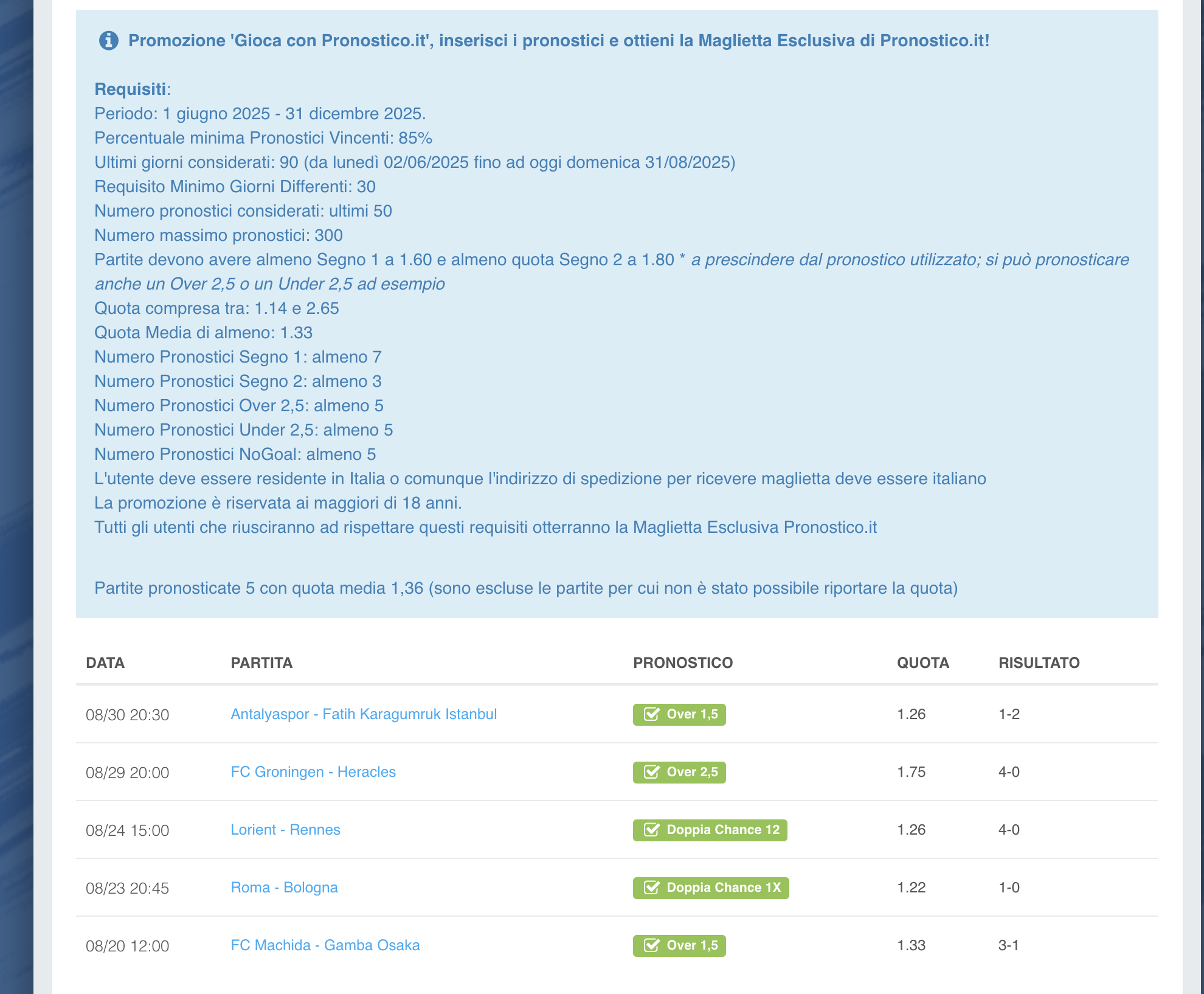Viewport: 1204px width, 994px height.
Task: Click the PARTITA column header
Action: (x=261, y=662)
